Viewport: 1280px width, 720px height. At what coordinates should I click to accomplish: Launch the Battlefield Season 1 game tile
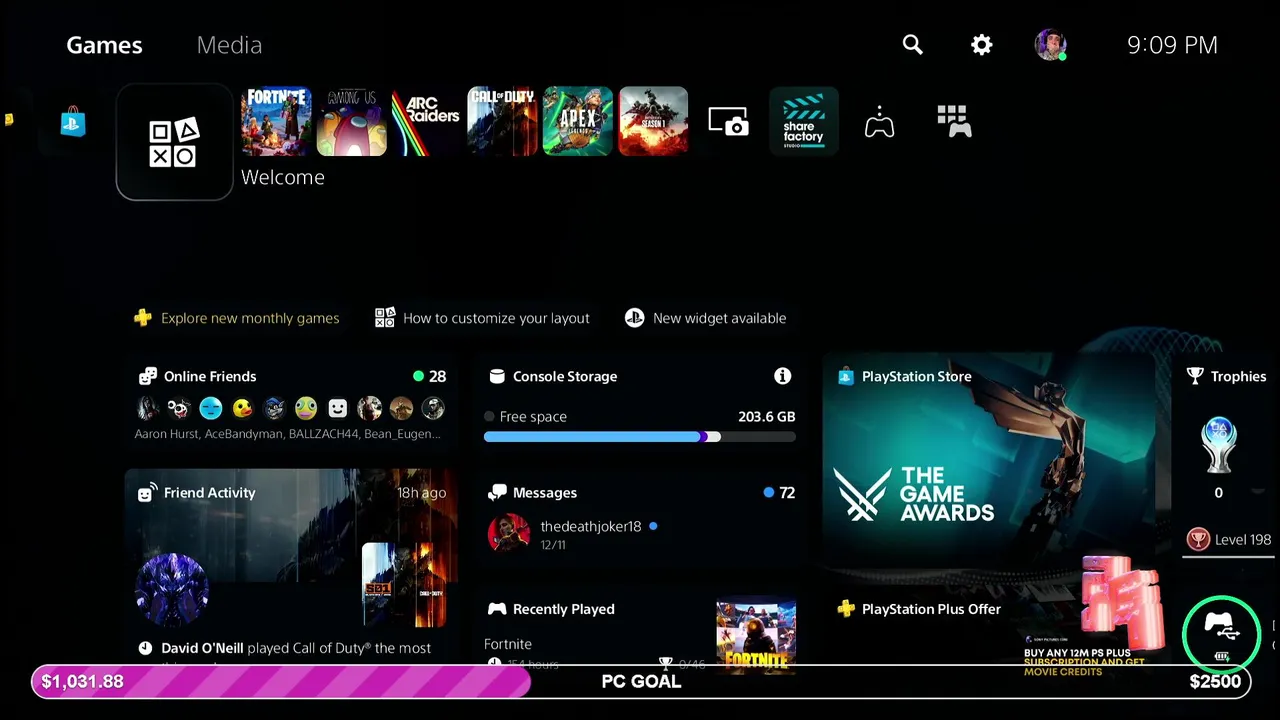(x=654, y=121)
